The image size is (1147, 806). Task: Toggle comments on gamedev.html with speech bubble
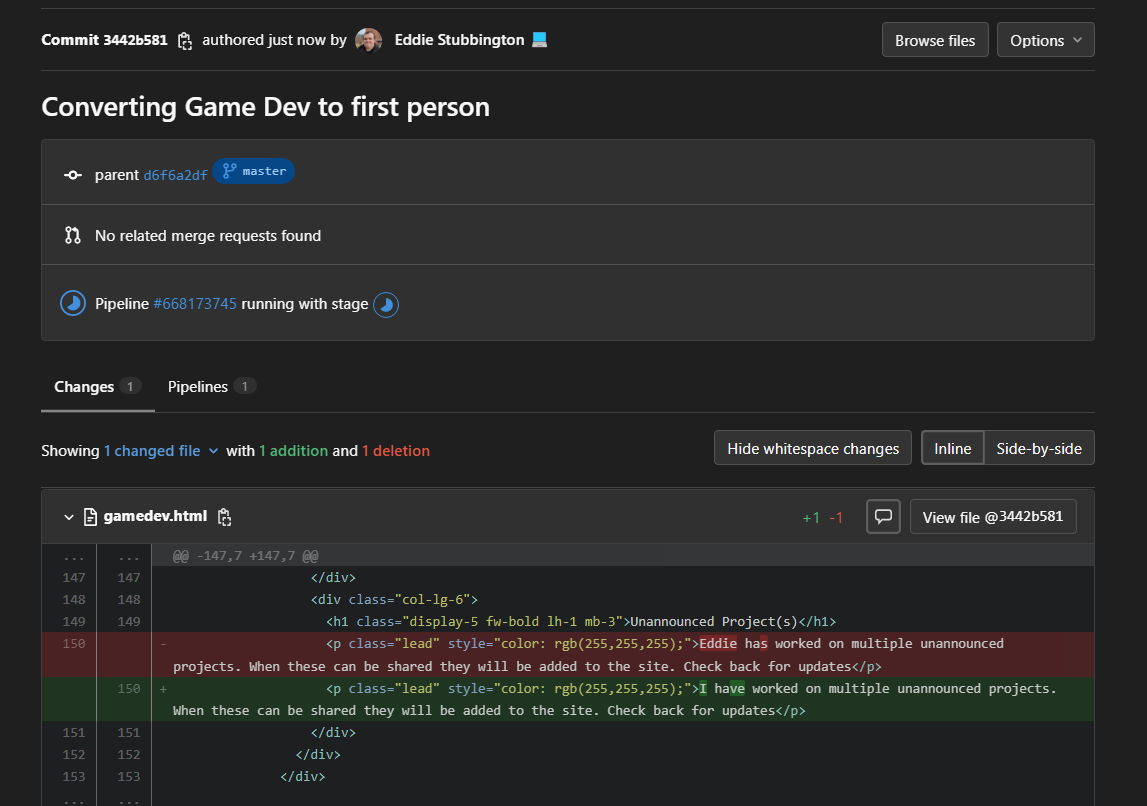pos(883,517)
